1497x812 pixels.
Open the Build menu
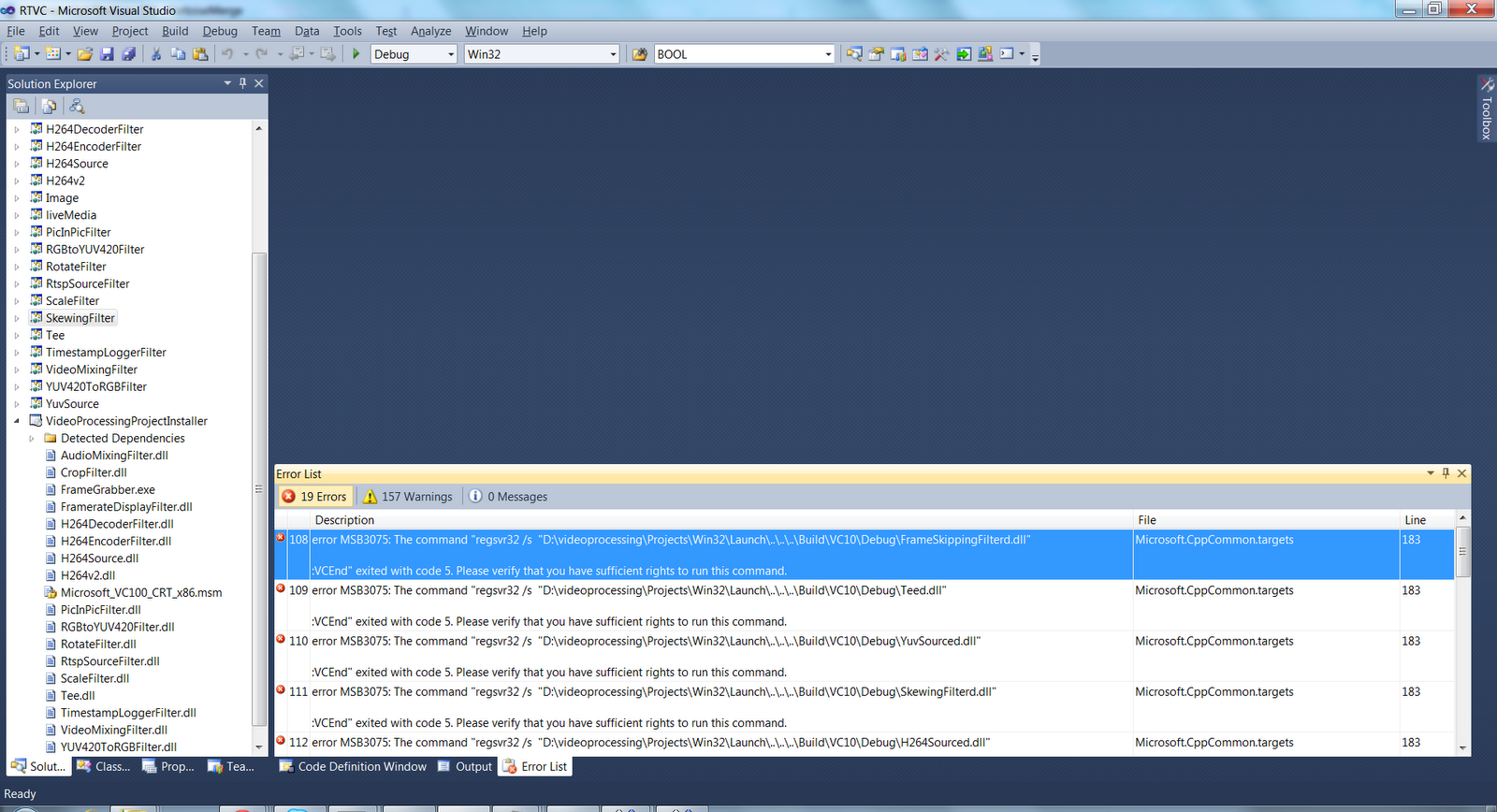tap(175, 31)
